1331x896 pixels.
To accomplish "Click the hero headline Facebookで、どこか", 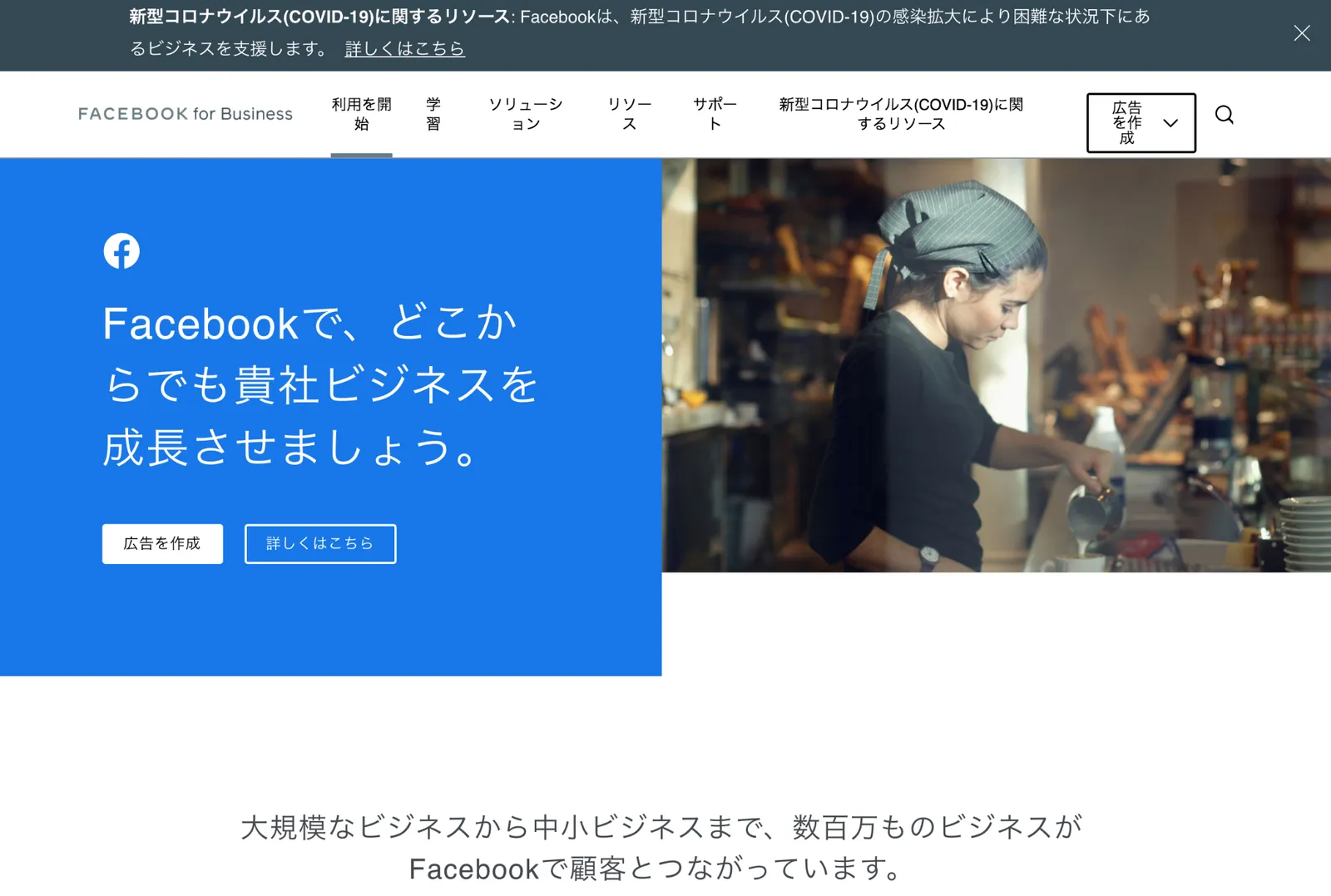I will (311, 323).
